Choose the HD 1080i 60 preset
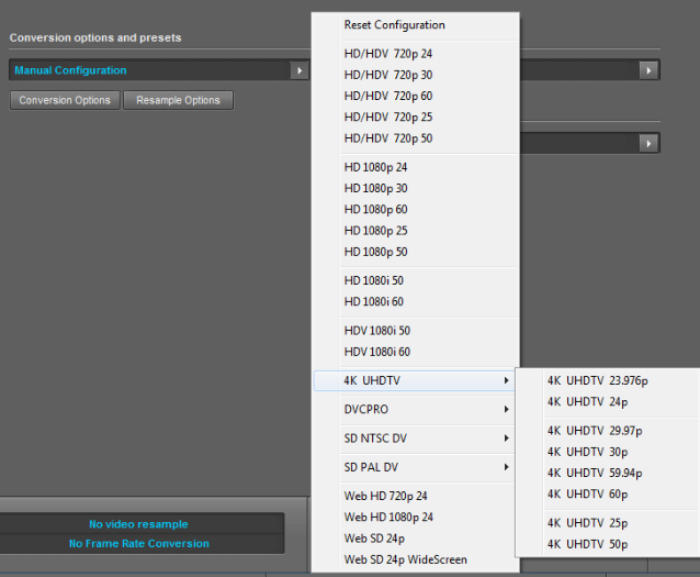Screen dimensions: 700x577 [x=374, y=302]
